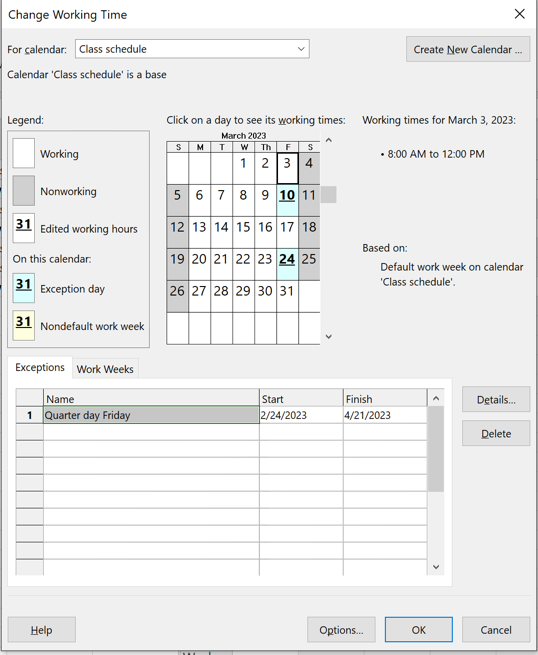The height and width of the screenshot is (655, 538).
Task: Move the calendar down to next month with the down arrow
Action: point(329,337)
